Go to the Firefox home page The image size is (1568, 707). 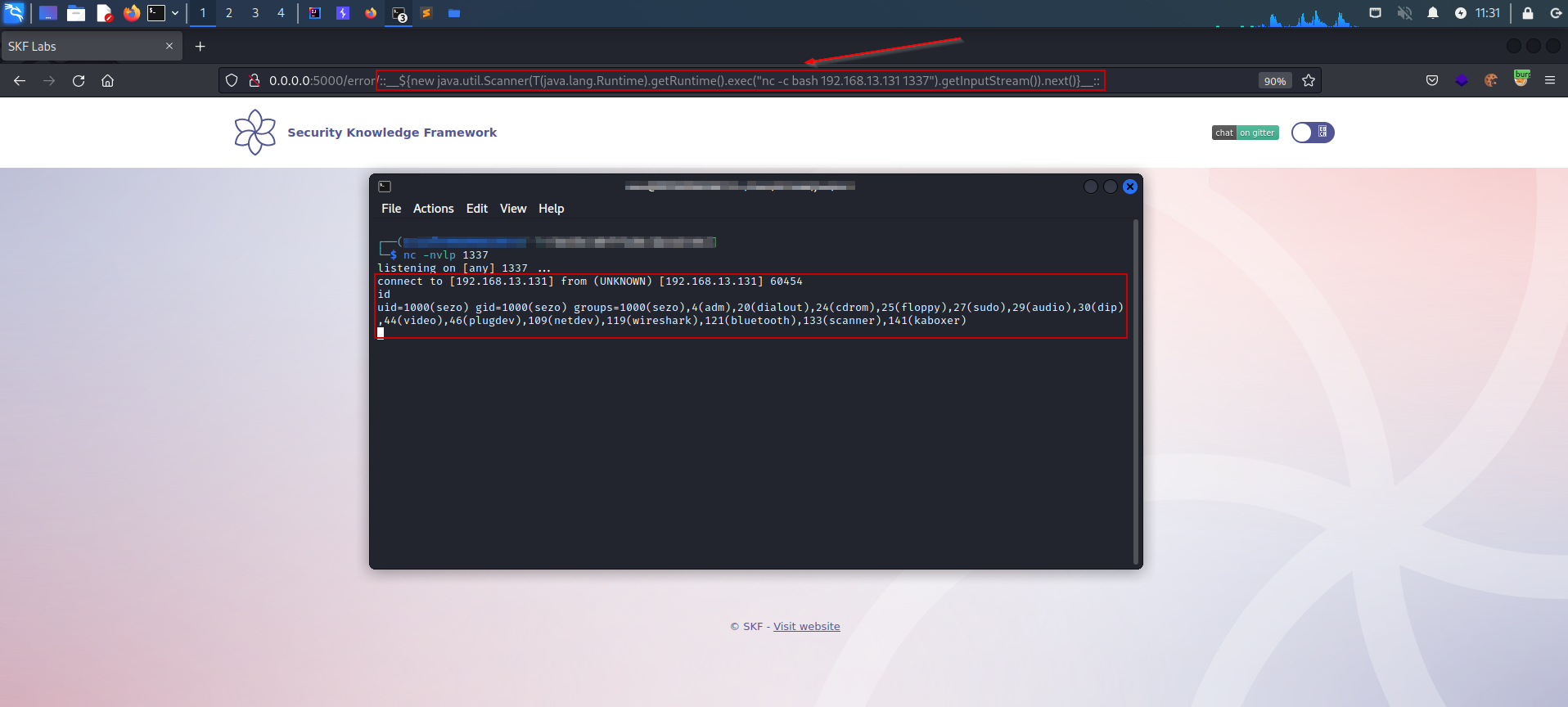107,81
